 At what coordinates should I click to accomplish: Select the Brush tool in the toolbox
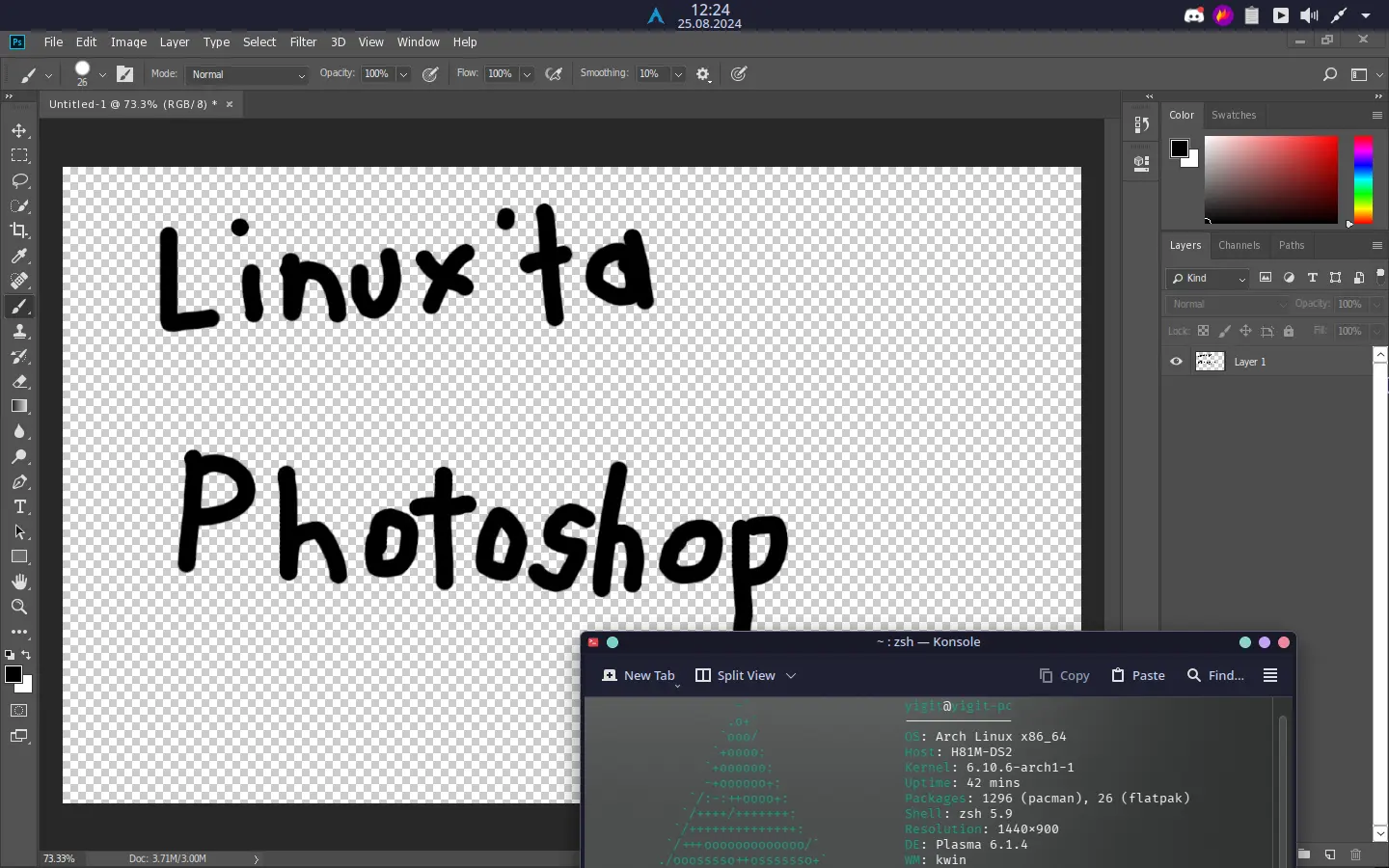[x=19, y=306]
